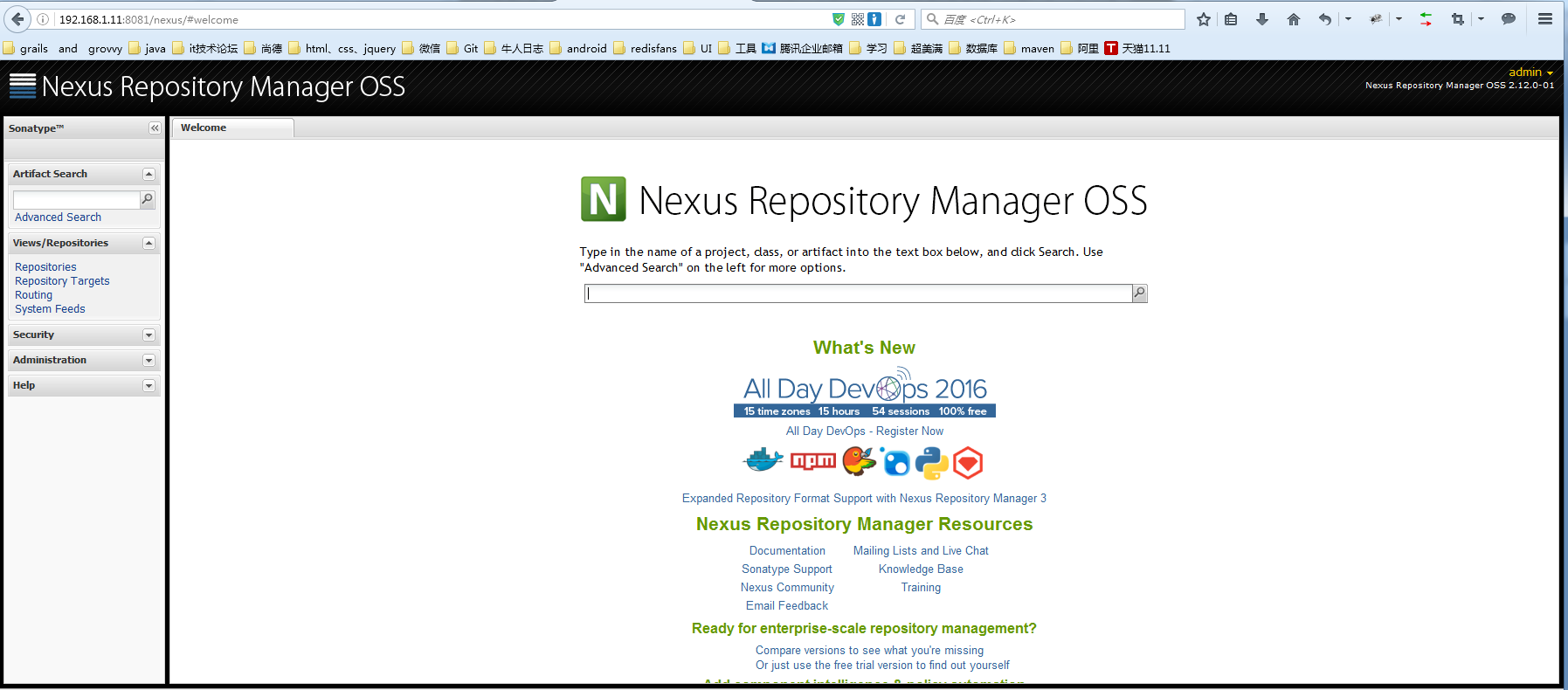Open the Repositories link in sidebar
1568x690 pixels.
point(45,267)
